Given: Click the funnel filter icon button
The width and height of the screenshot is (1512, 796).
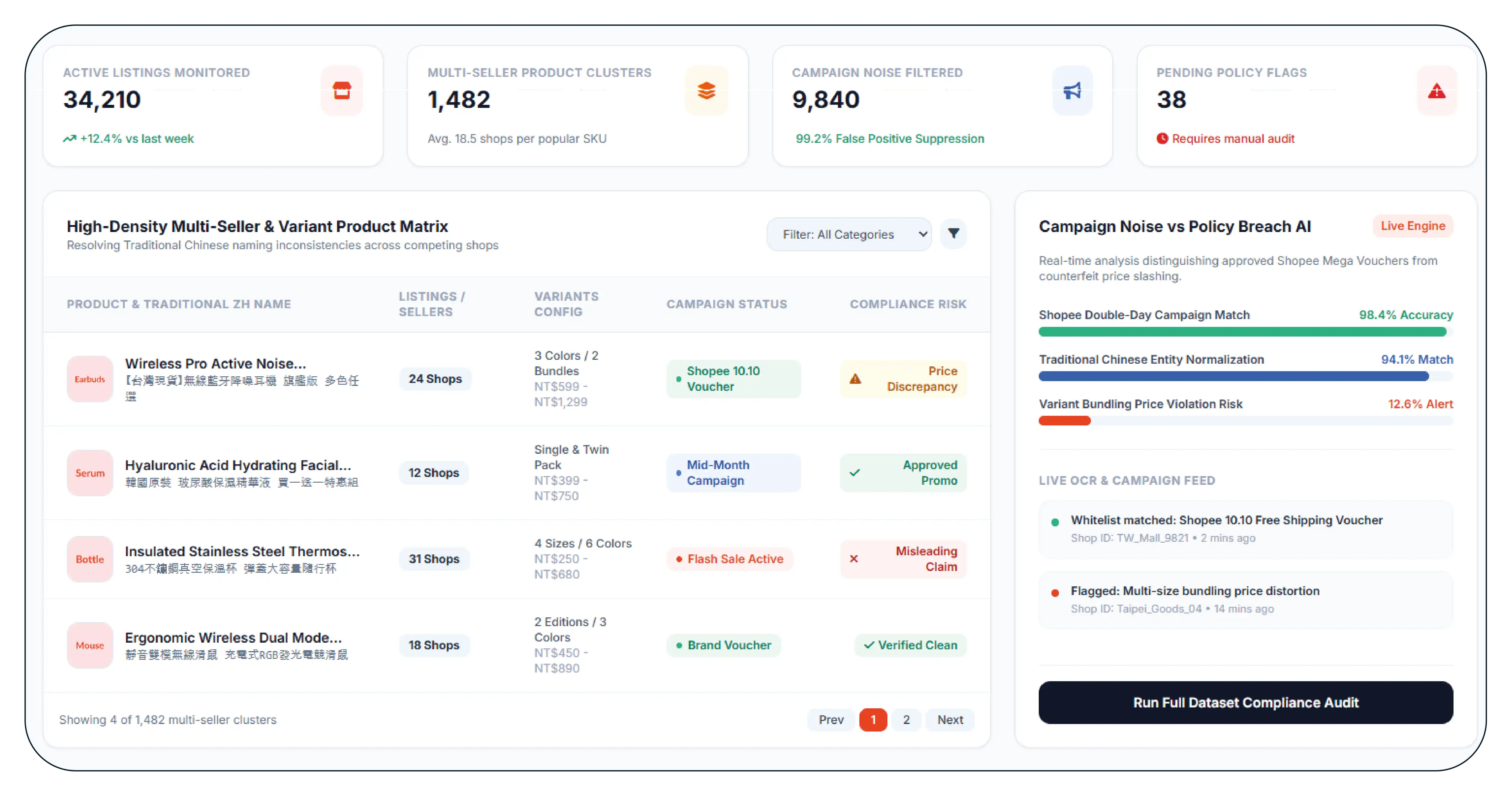Looking at the screenshot, I should pyautogui.click(x=953, y=233).
